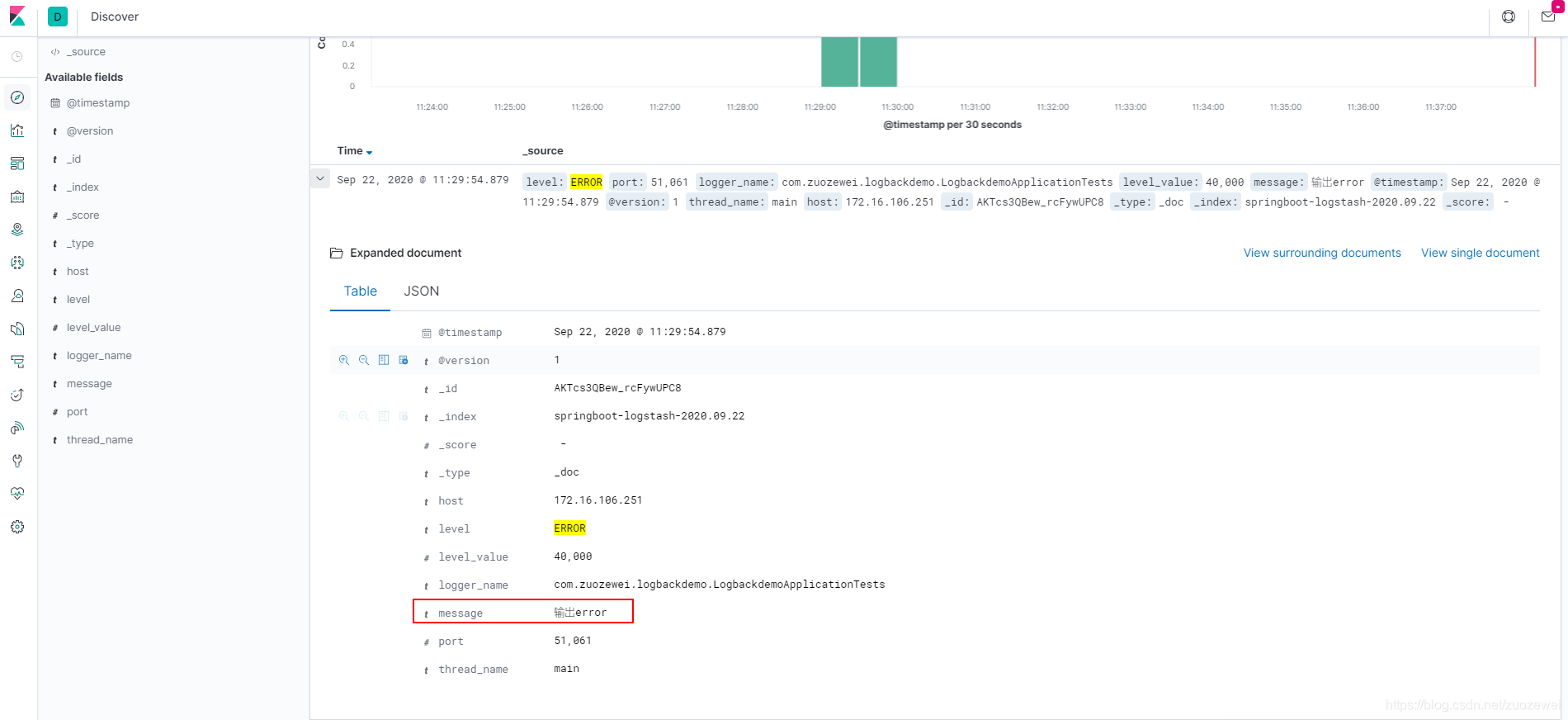Select level in Available fields
The height and width of the screenshot is (720, 1568).
(x=78, y=300)
